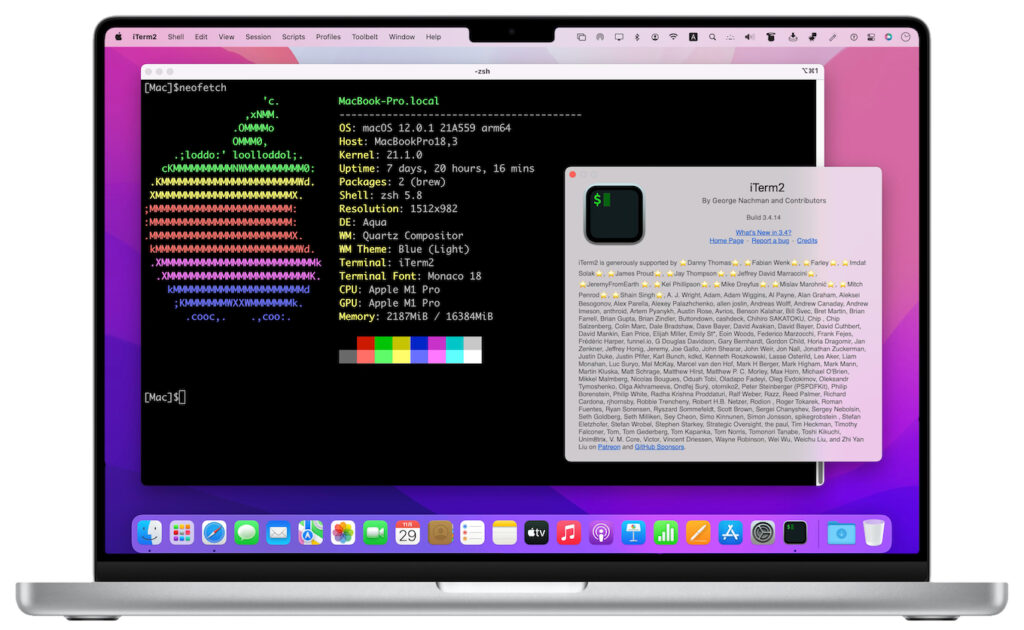Viewport: 1024px width, 630px height.
Task: Open Launchpad from the Dock
Action: tap(181, 533)
